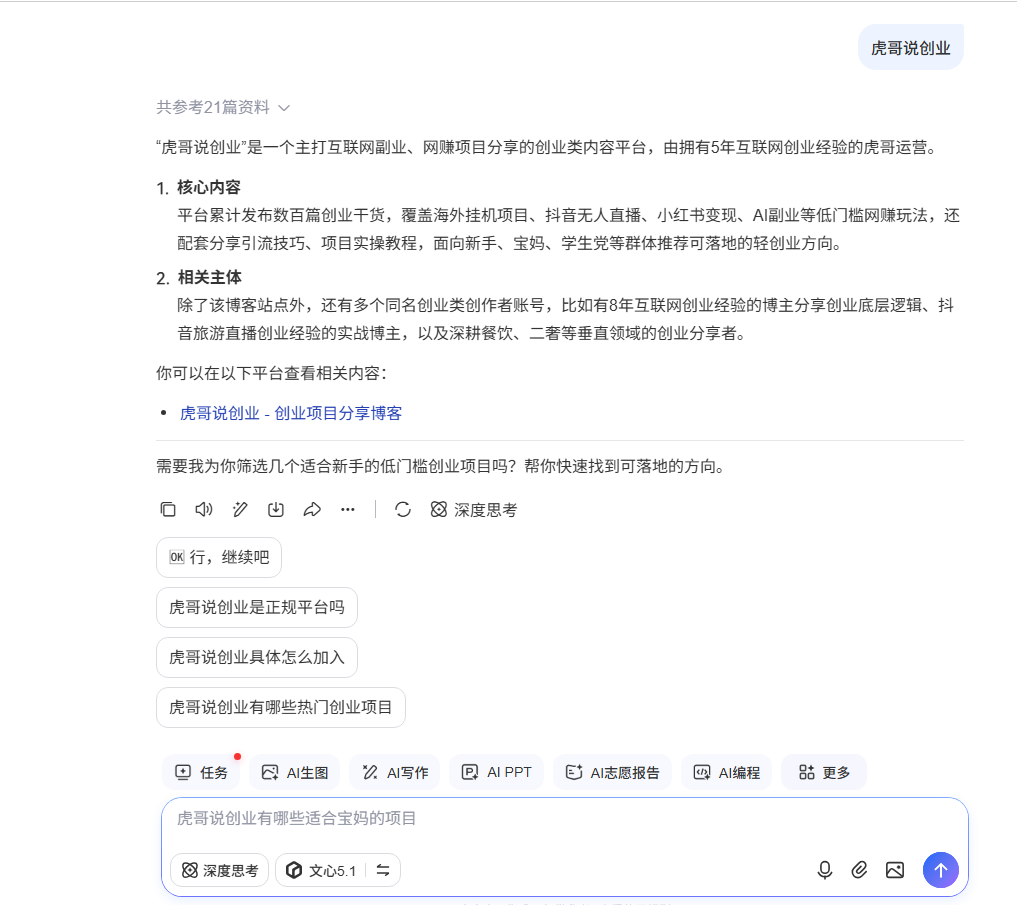Send the message with the arrow button
The width and height of the screenshot is (1017, 905).
(x=940, y=870)
